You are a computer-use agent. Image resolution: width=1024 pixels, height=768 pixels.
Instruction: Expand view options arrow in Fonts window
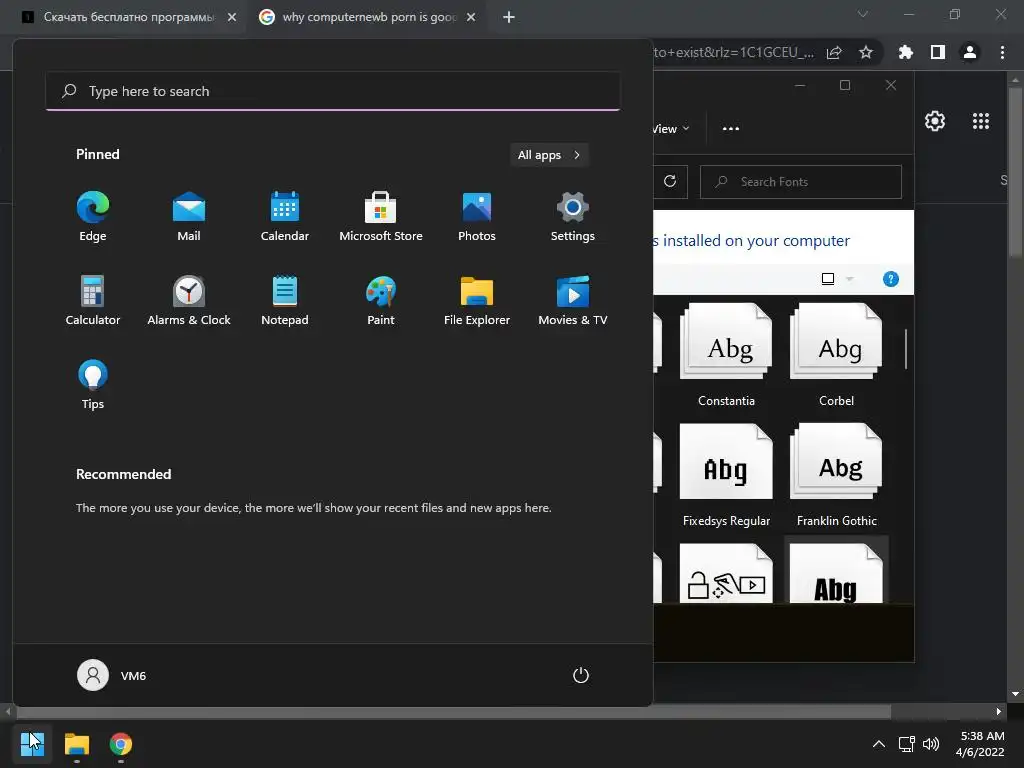pos(850,279)
